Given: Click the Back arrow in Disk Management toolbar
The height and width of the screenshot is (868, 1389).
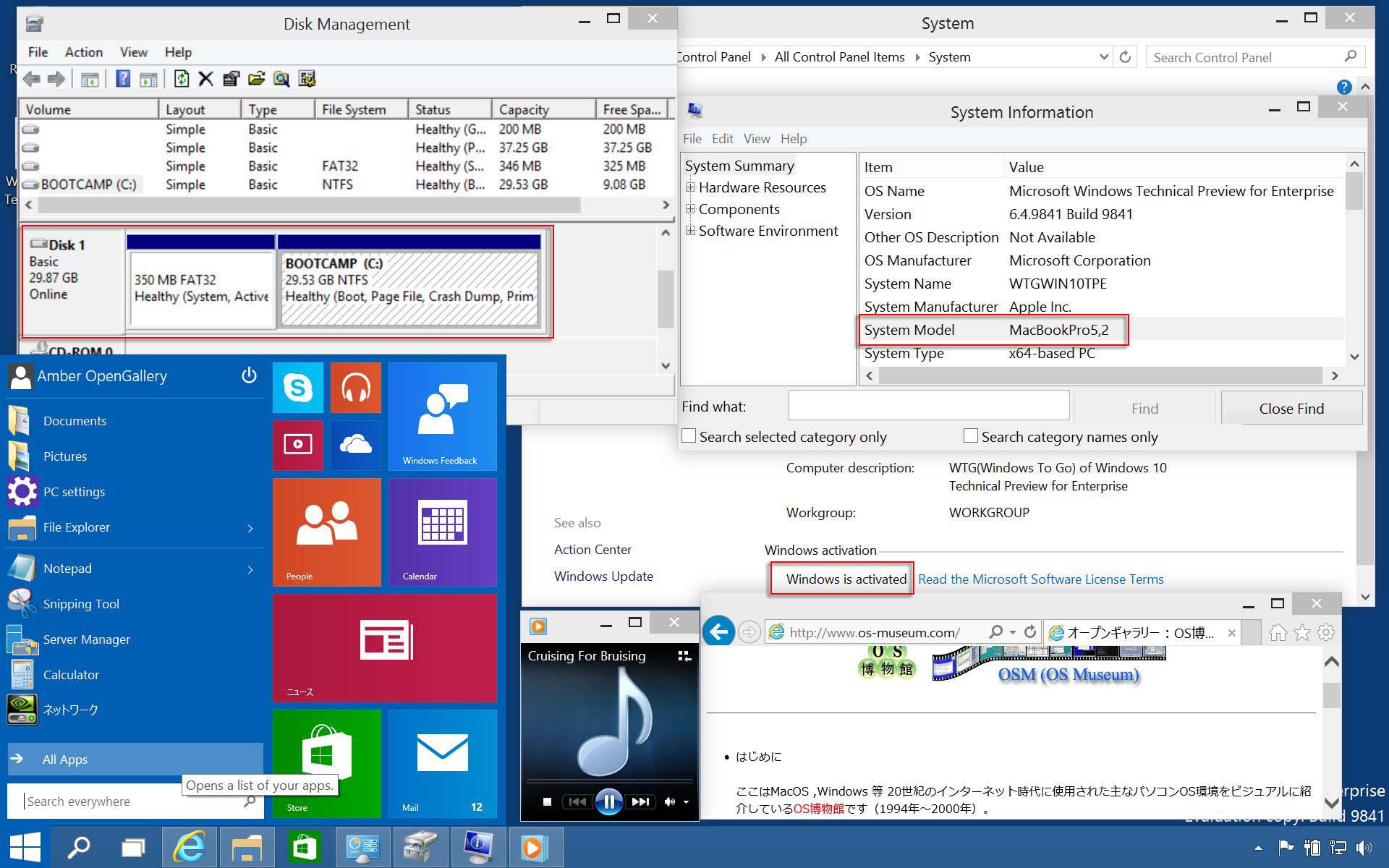Looking at the screenshot, I should [31, 79].
